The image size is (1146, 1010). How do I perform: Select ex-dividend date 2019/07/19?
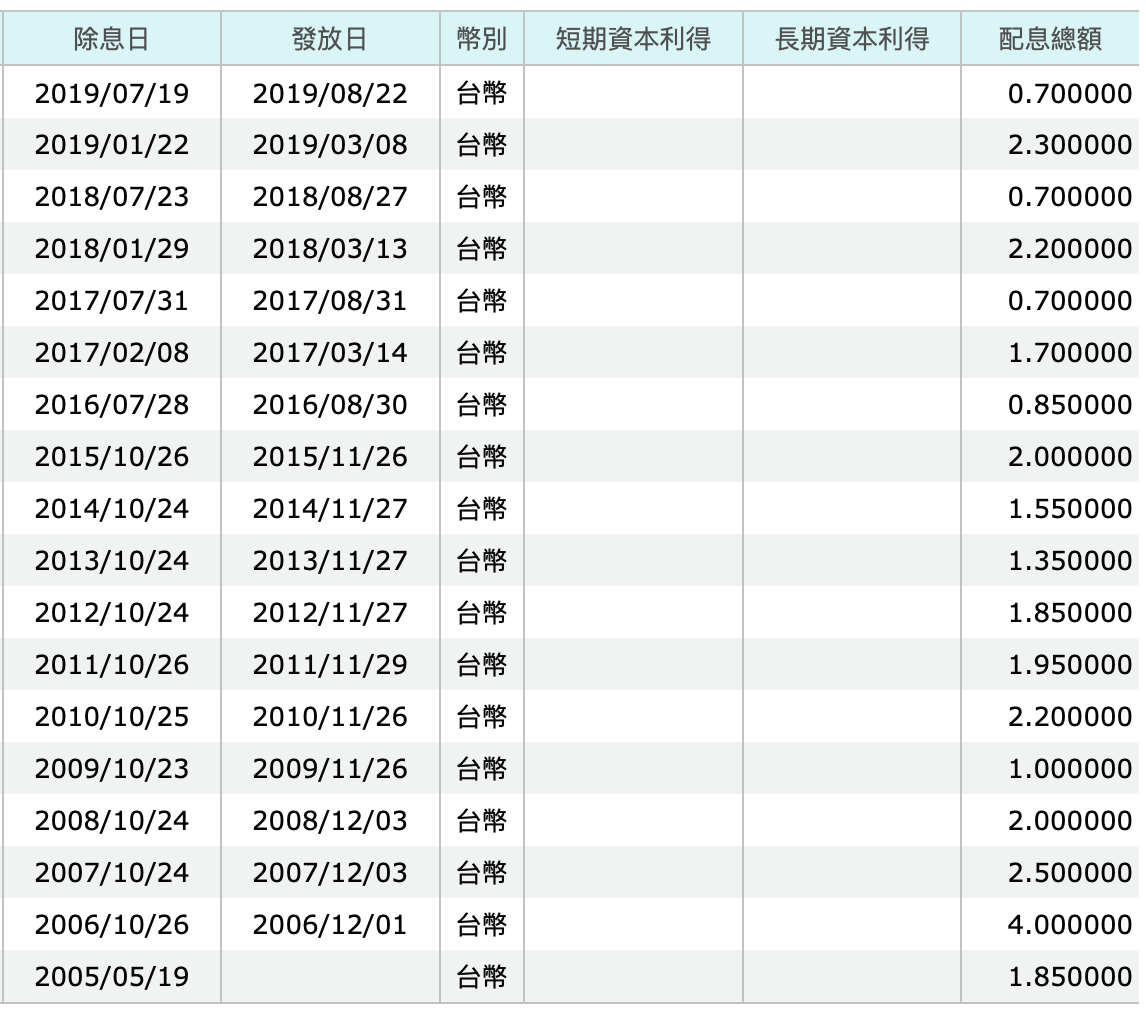tap(112, 94)
